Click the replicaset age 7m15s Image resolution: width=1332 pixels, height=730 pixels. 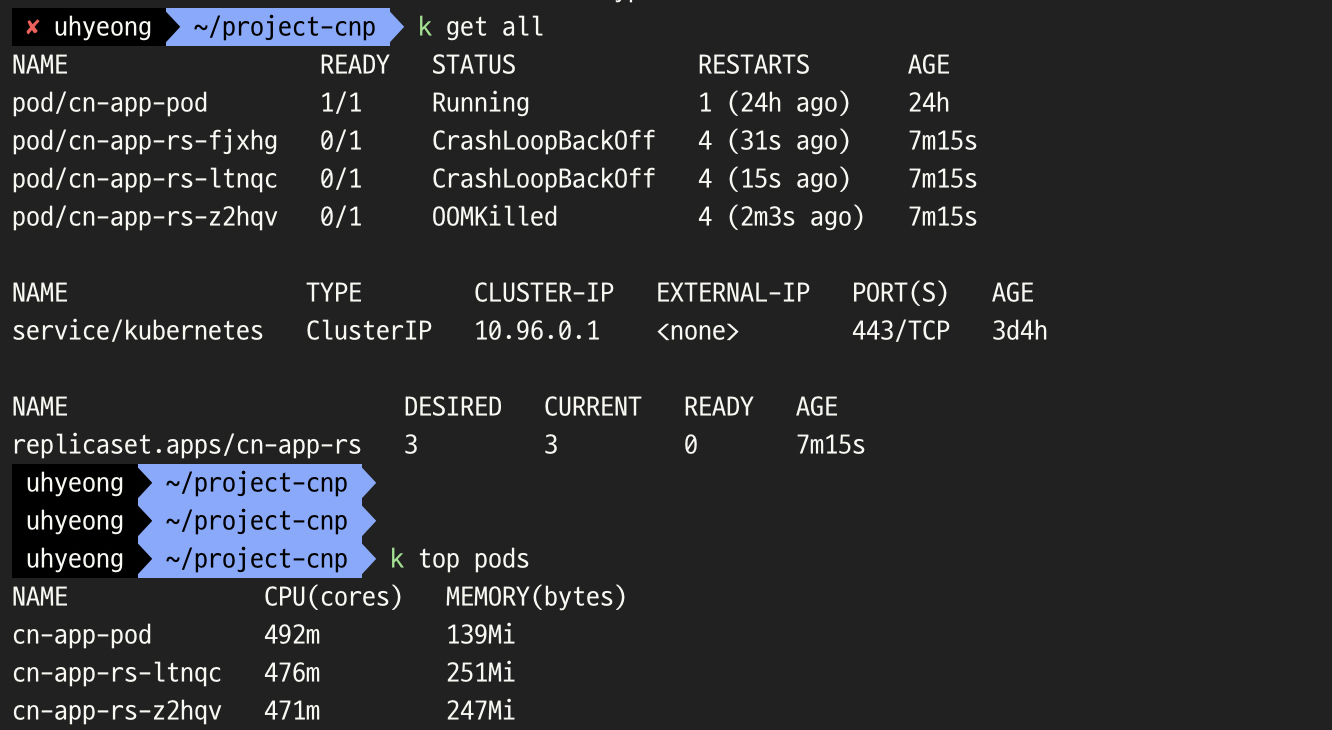point(831,445)
